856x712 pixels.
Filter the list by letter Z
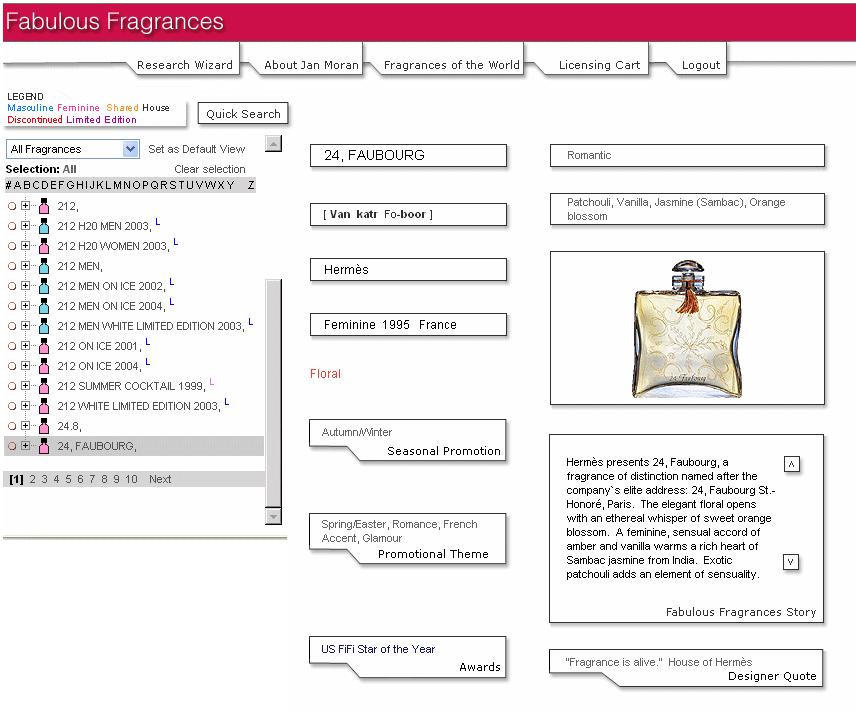click(251, 185)
